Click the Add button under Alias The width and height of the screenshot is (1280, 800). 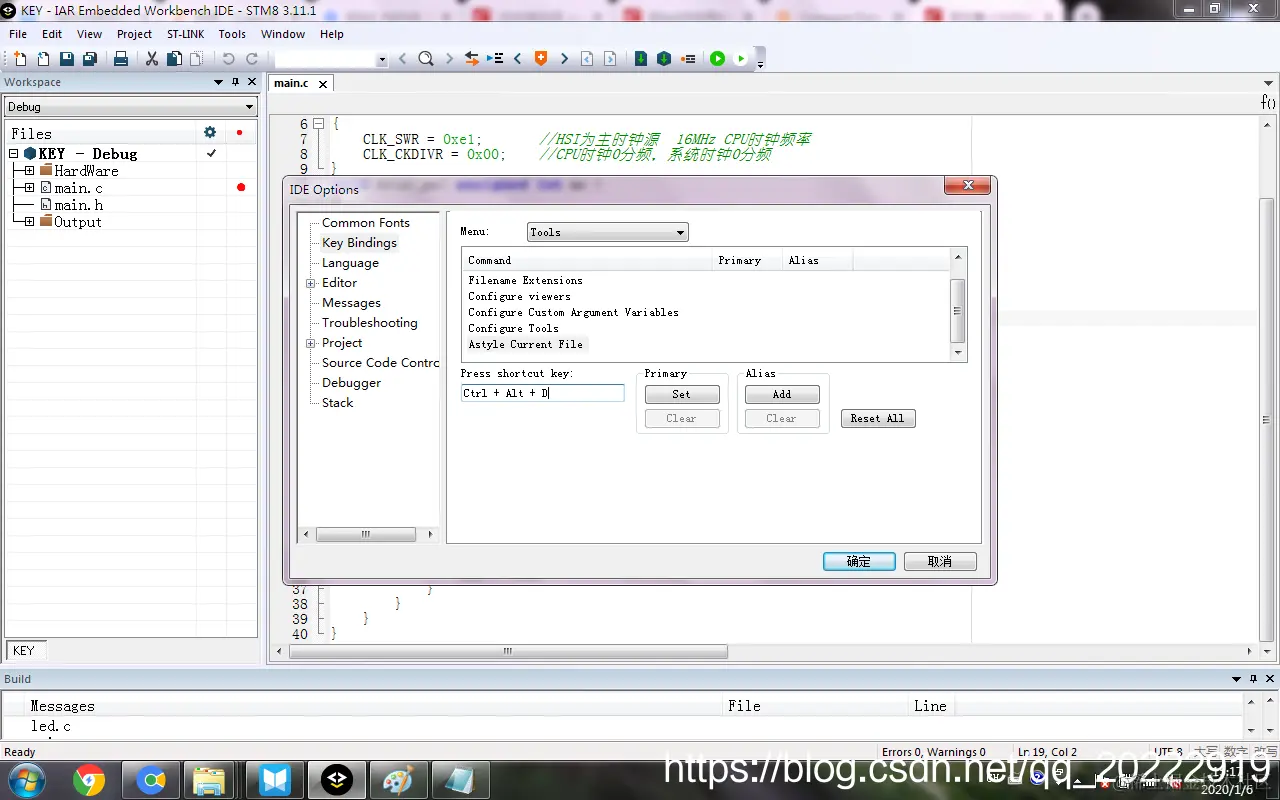point(782,394)
